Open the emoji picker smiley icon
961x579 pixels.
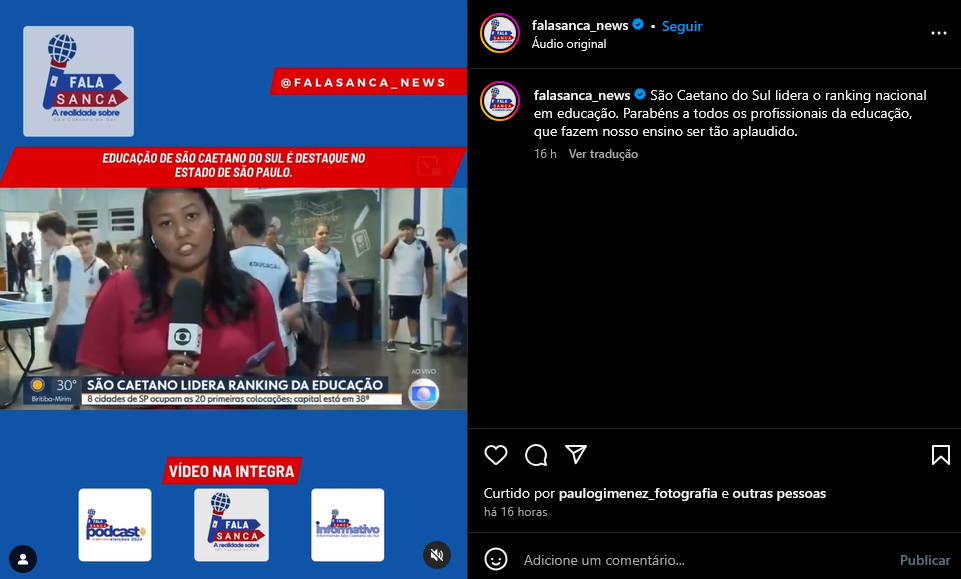click(x=496, y=559)
